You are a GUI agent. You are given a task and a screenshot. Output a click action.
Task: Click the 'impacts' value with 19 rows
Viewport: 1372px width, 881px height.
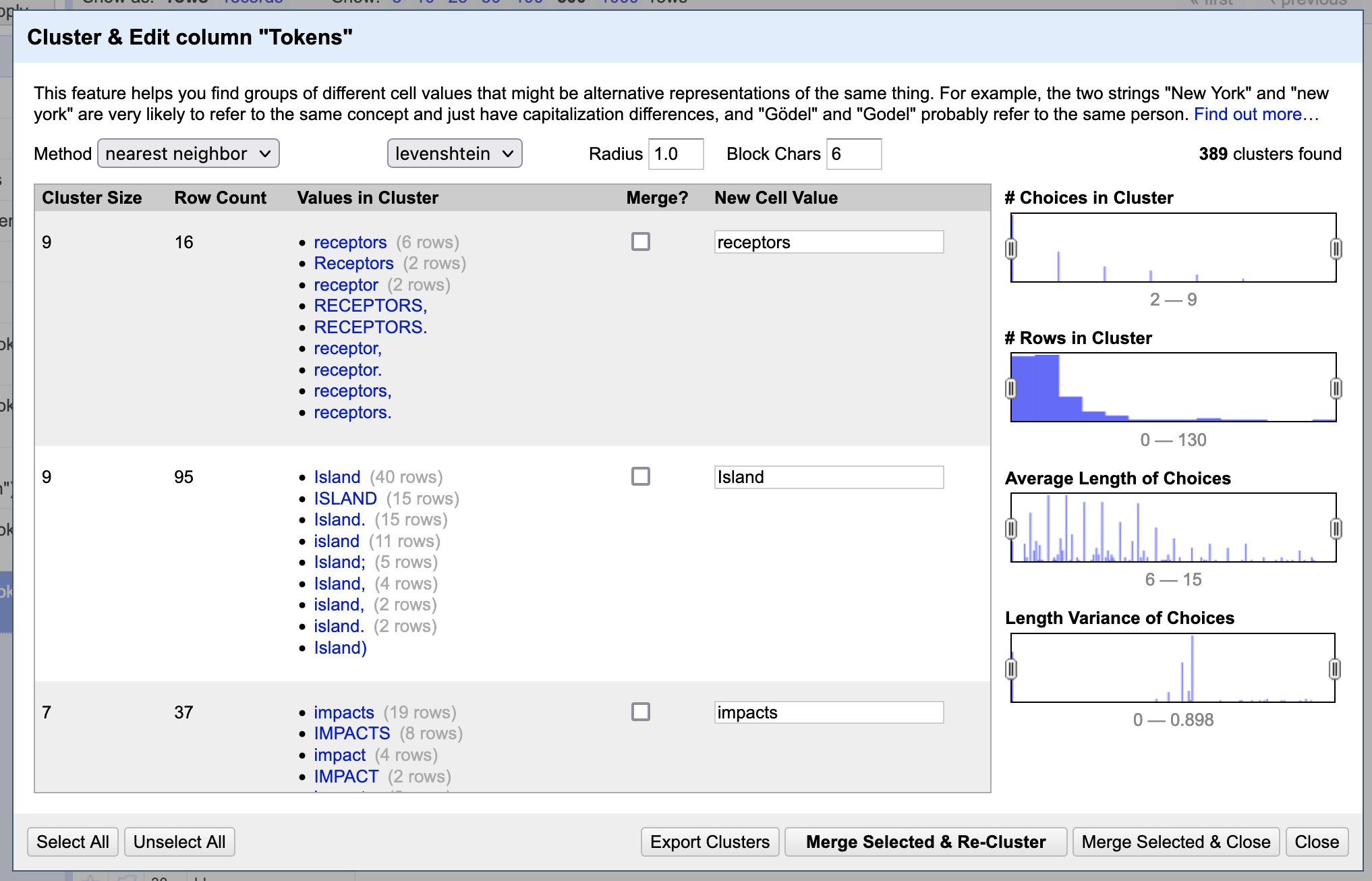point(343,712)
